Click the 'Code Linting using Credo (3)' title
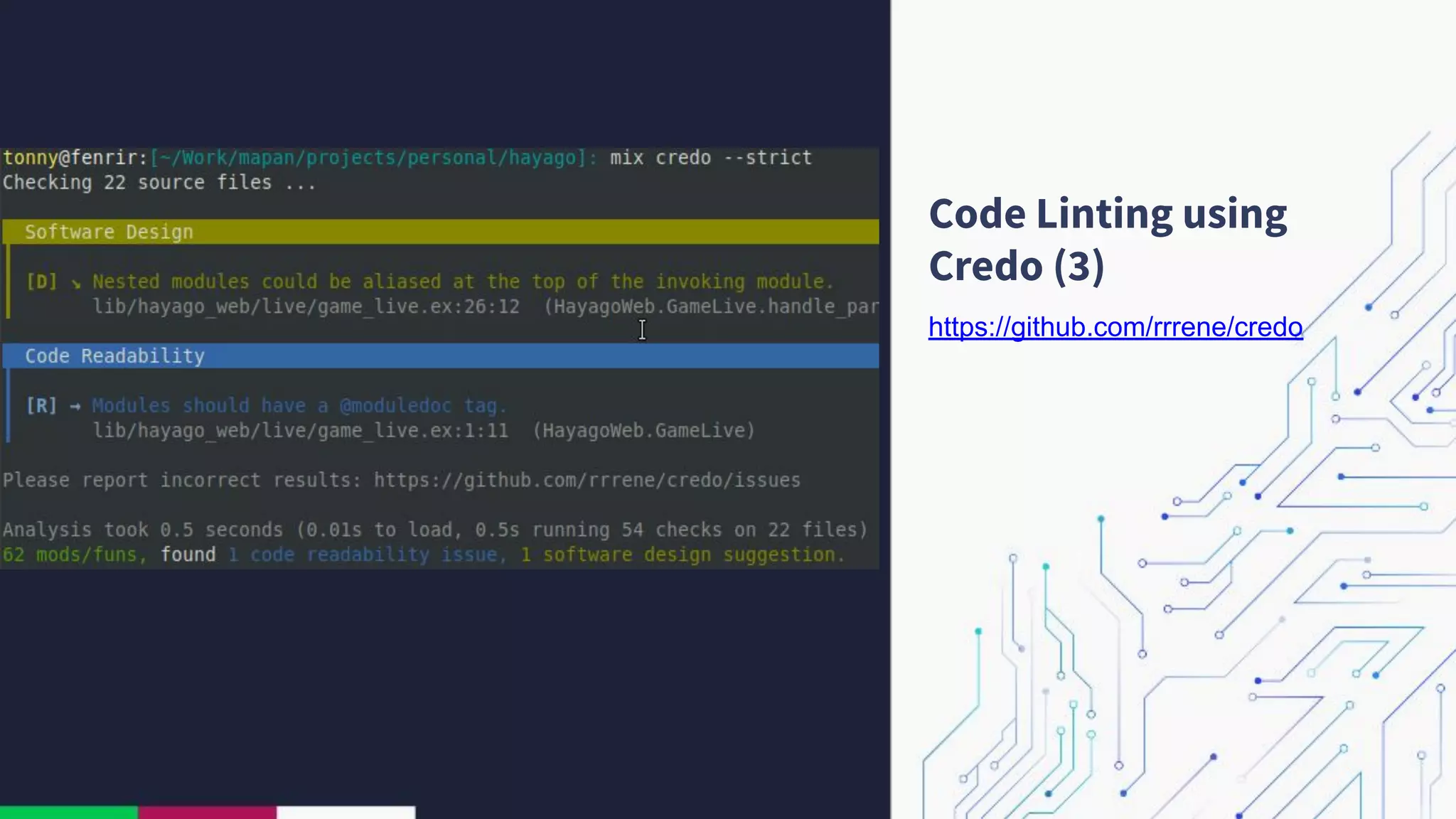Screen dimensions: 1456x819 [x=1108, y=240]
